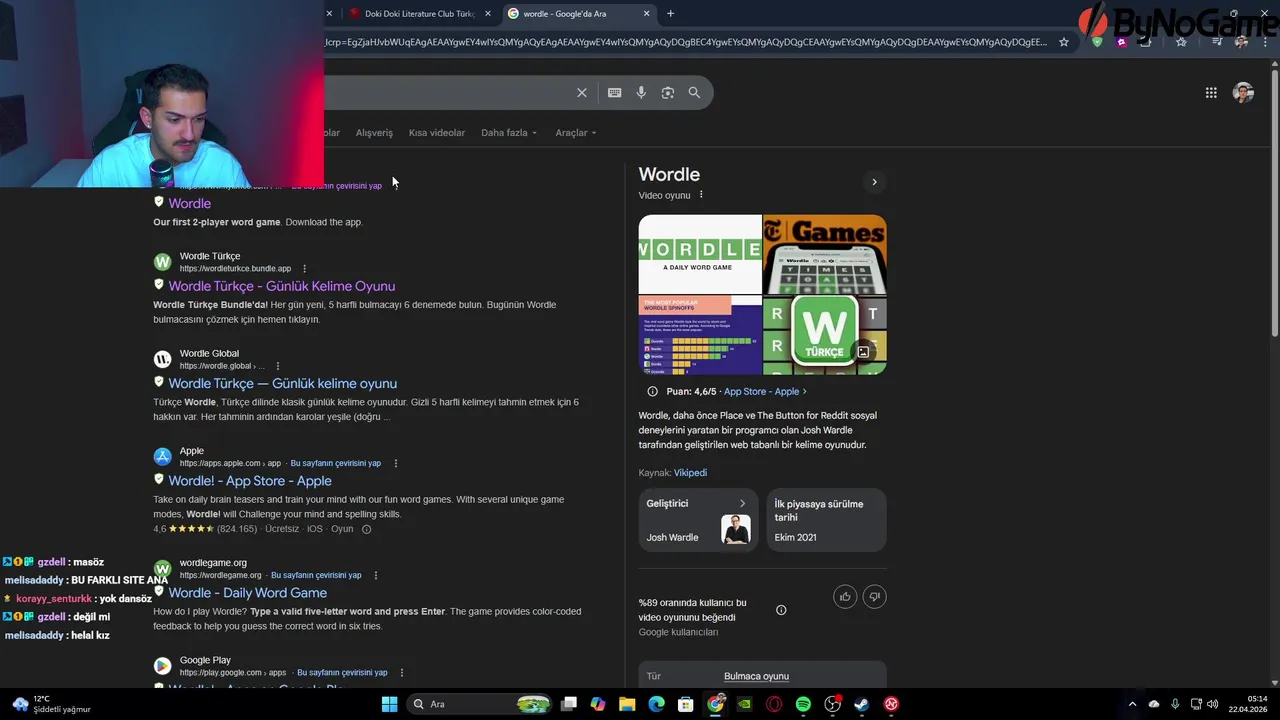
Task: Switch to Doki Doki Literature Club tab
Action: pyautogui.click(x=419, y=13)
